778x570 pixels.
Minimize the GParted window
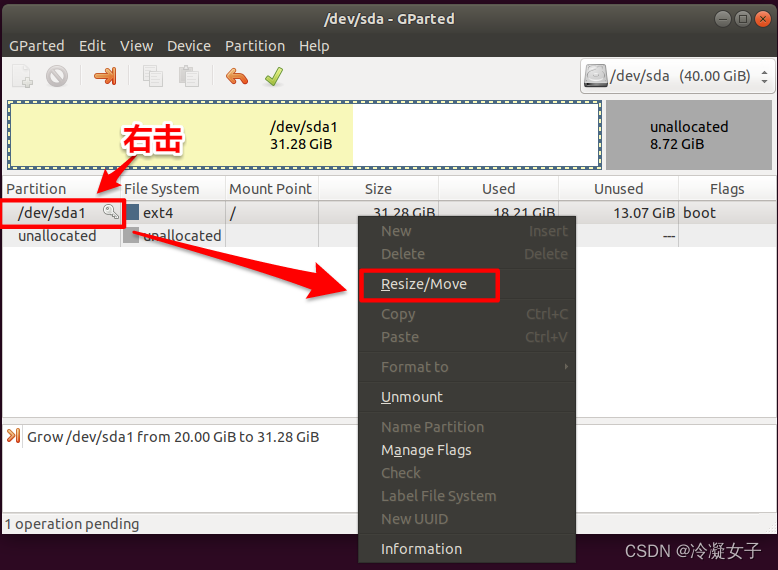coord(722,19)
